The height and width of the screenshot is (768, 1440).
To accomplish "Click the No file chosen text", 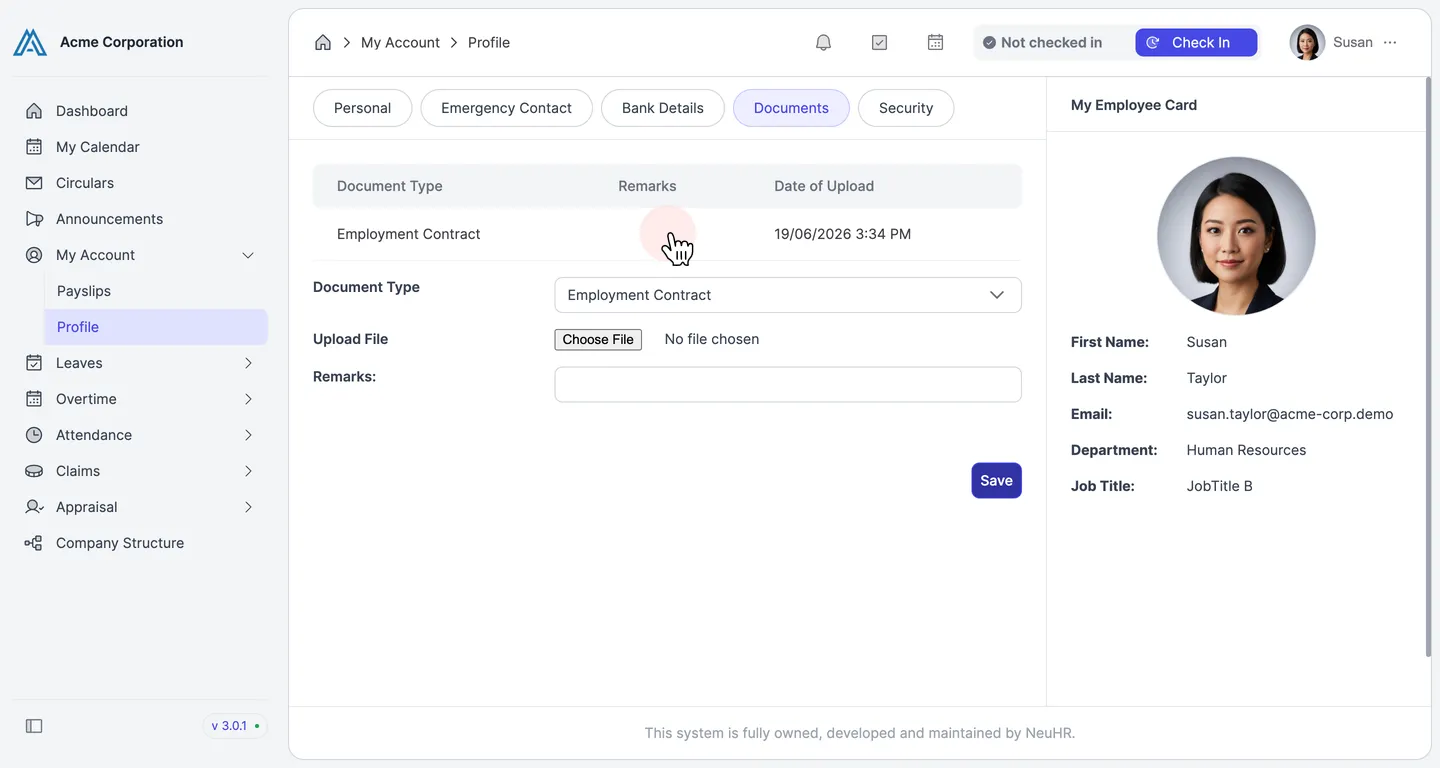I will click(712, 339).
